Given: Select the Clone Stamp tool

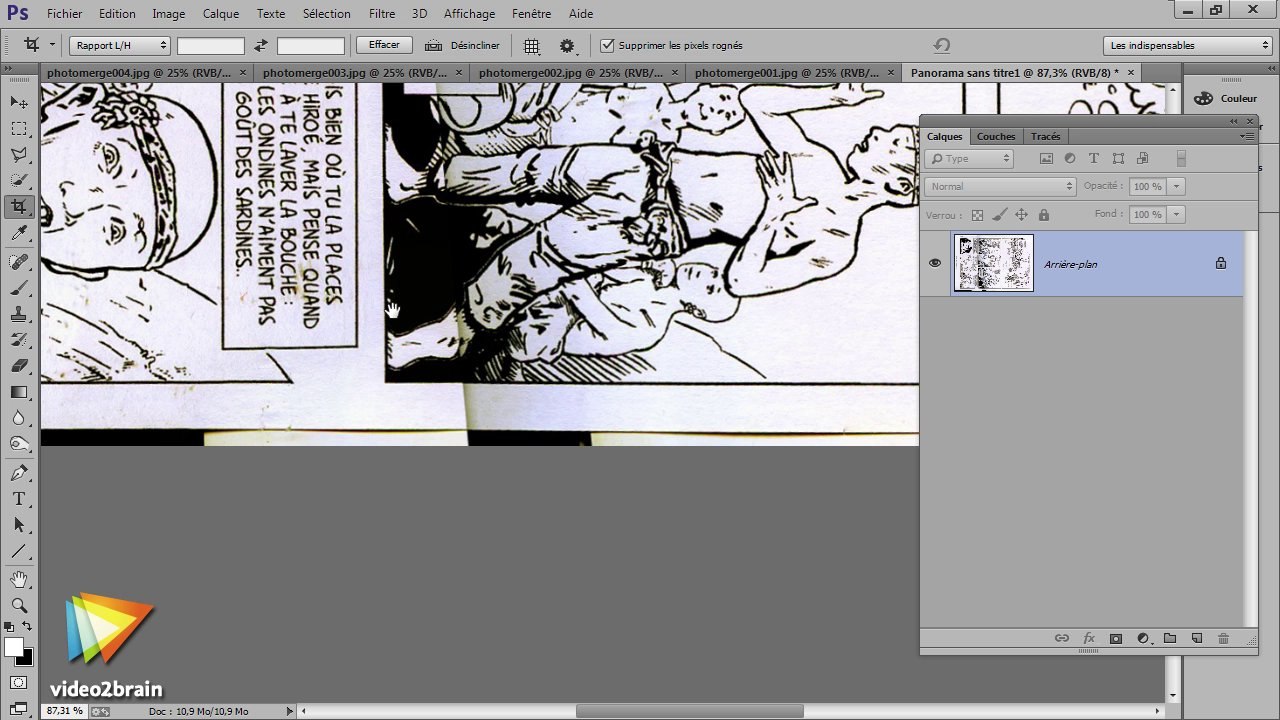Looking at the screenshot, I should (19, 313).
